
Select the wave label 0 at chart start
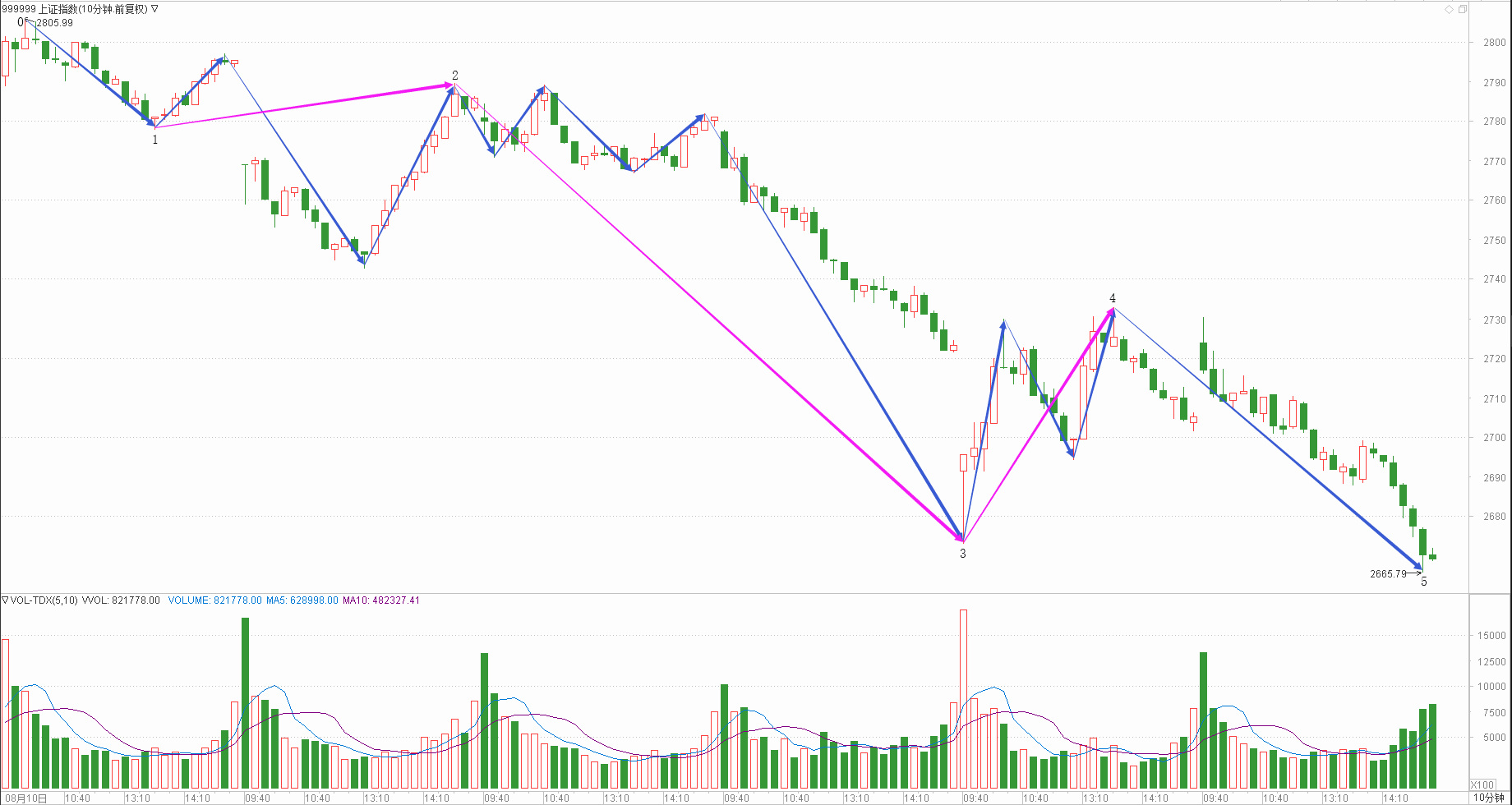(21, 22)
